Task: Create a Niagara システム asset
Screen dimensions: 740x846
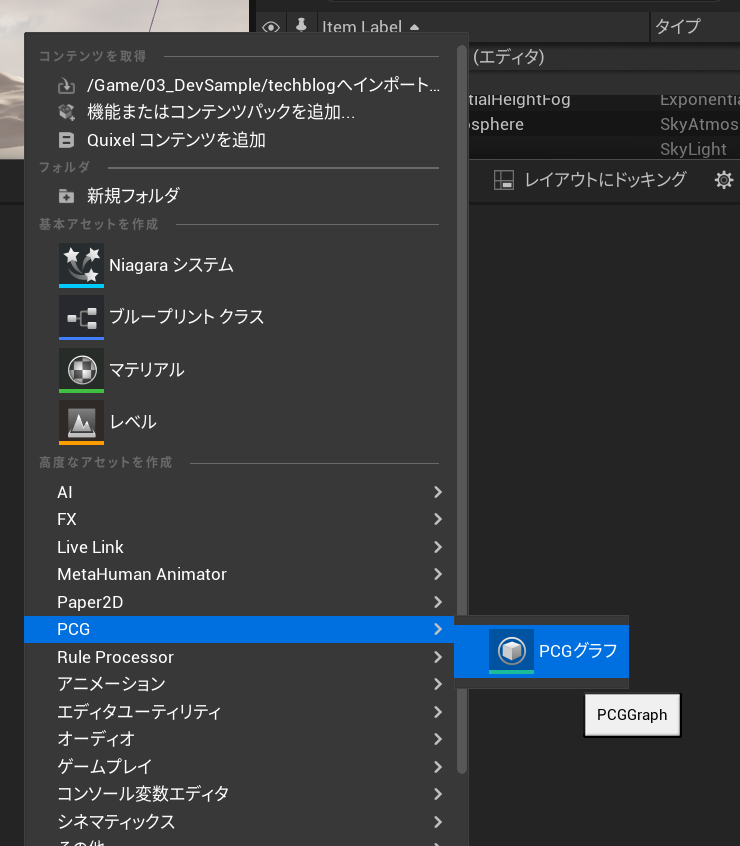Action: click(x=239, y=265)
